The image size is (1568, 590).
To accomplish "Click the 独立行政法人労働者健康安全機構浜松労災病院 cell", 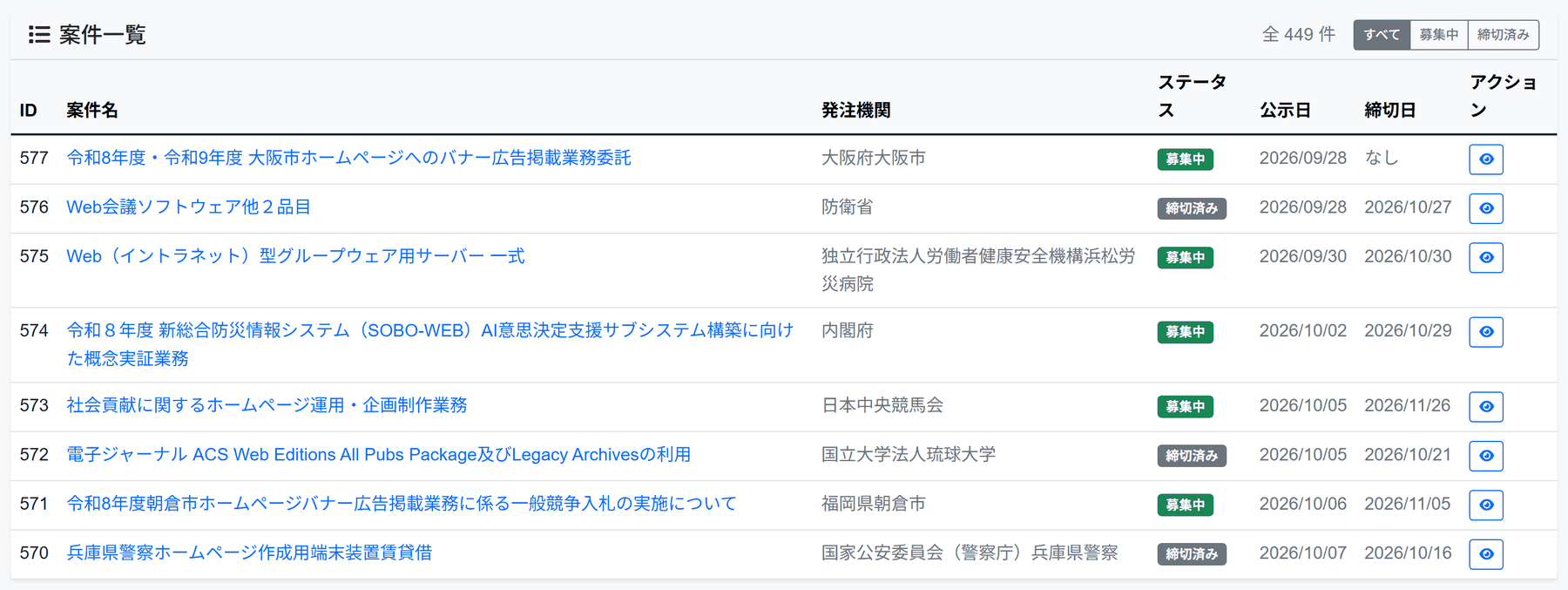I will (979, 270).
